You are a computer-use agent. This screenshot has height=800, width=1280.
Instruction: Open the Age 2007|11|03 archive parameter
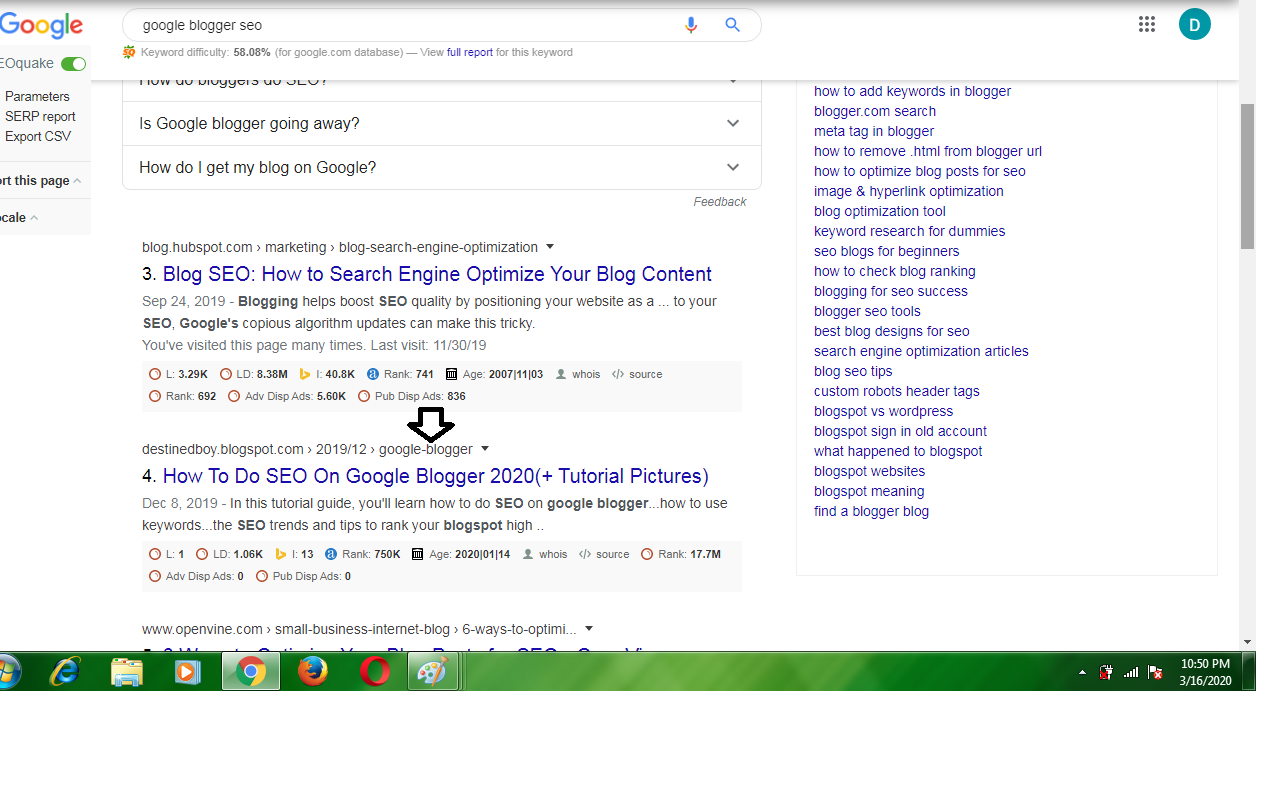[x=494, y=374]
